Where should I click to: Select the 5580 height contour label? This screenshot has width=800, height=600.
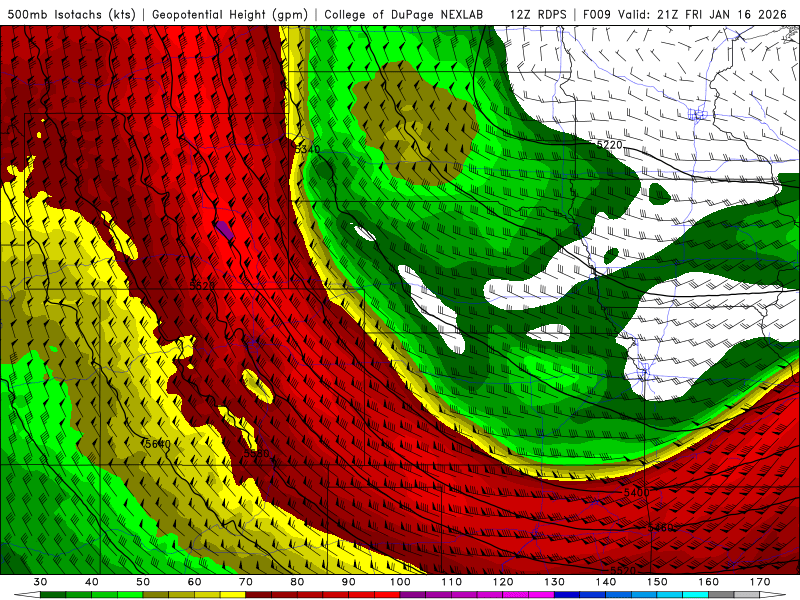(x=257, y=454)
